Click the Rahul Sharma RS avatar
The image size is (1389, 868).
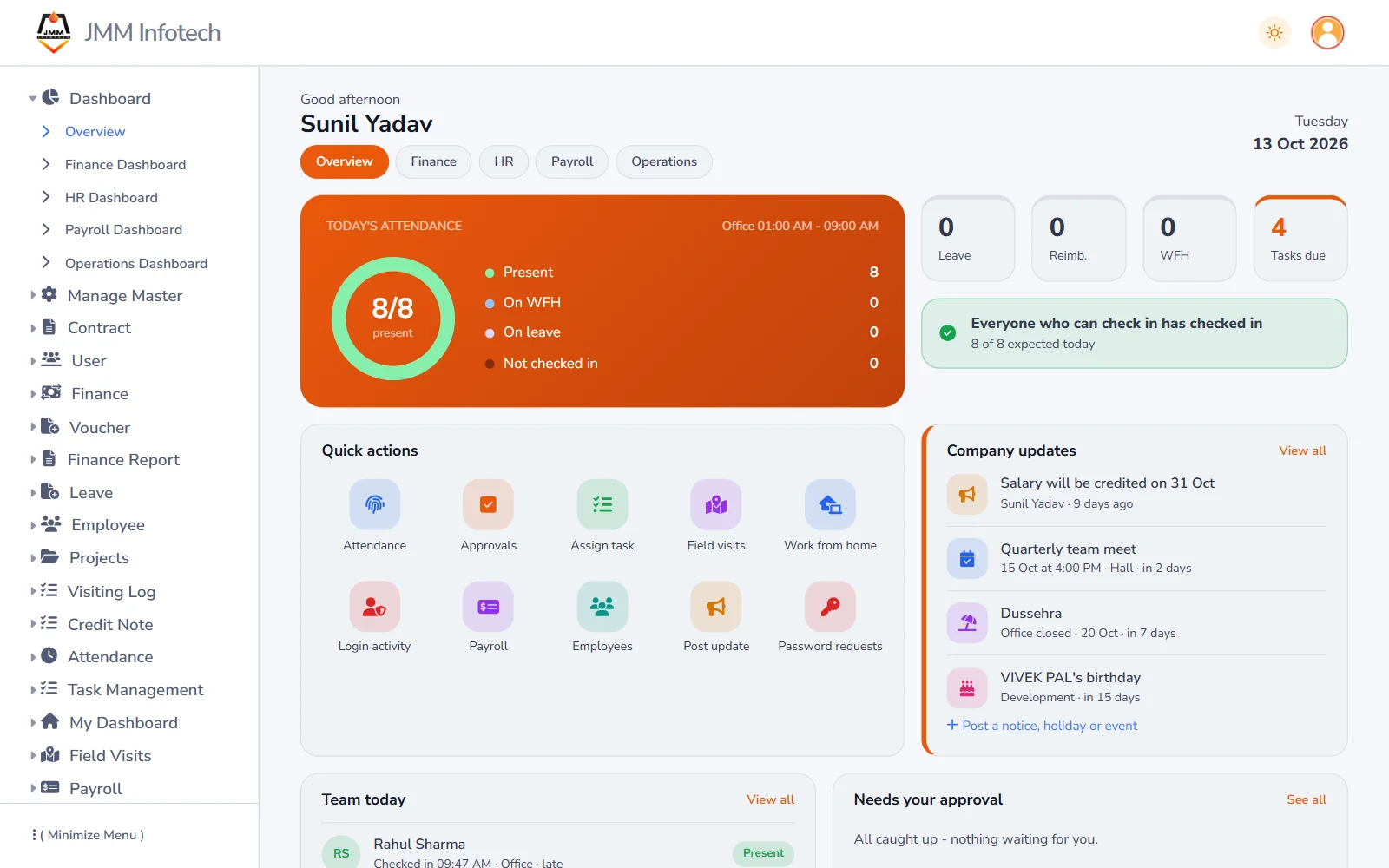[341, 853]
